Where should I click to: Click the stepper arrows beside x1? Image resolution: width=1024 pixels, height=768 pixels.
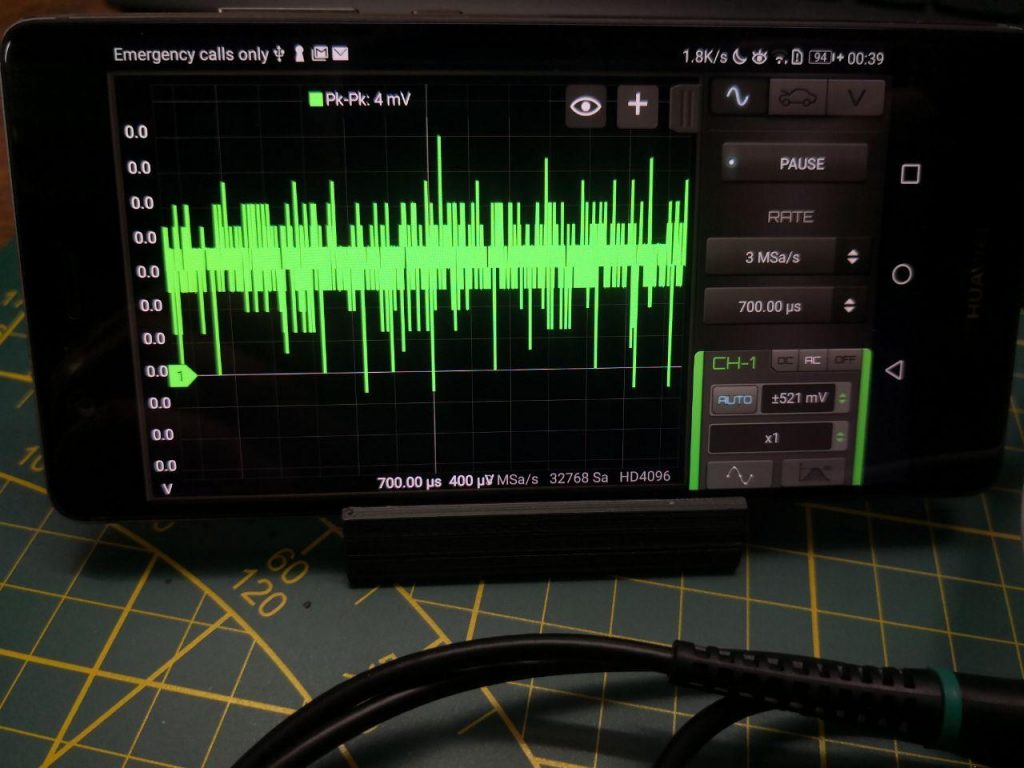840,436
